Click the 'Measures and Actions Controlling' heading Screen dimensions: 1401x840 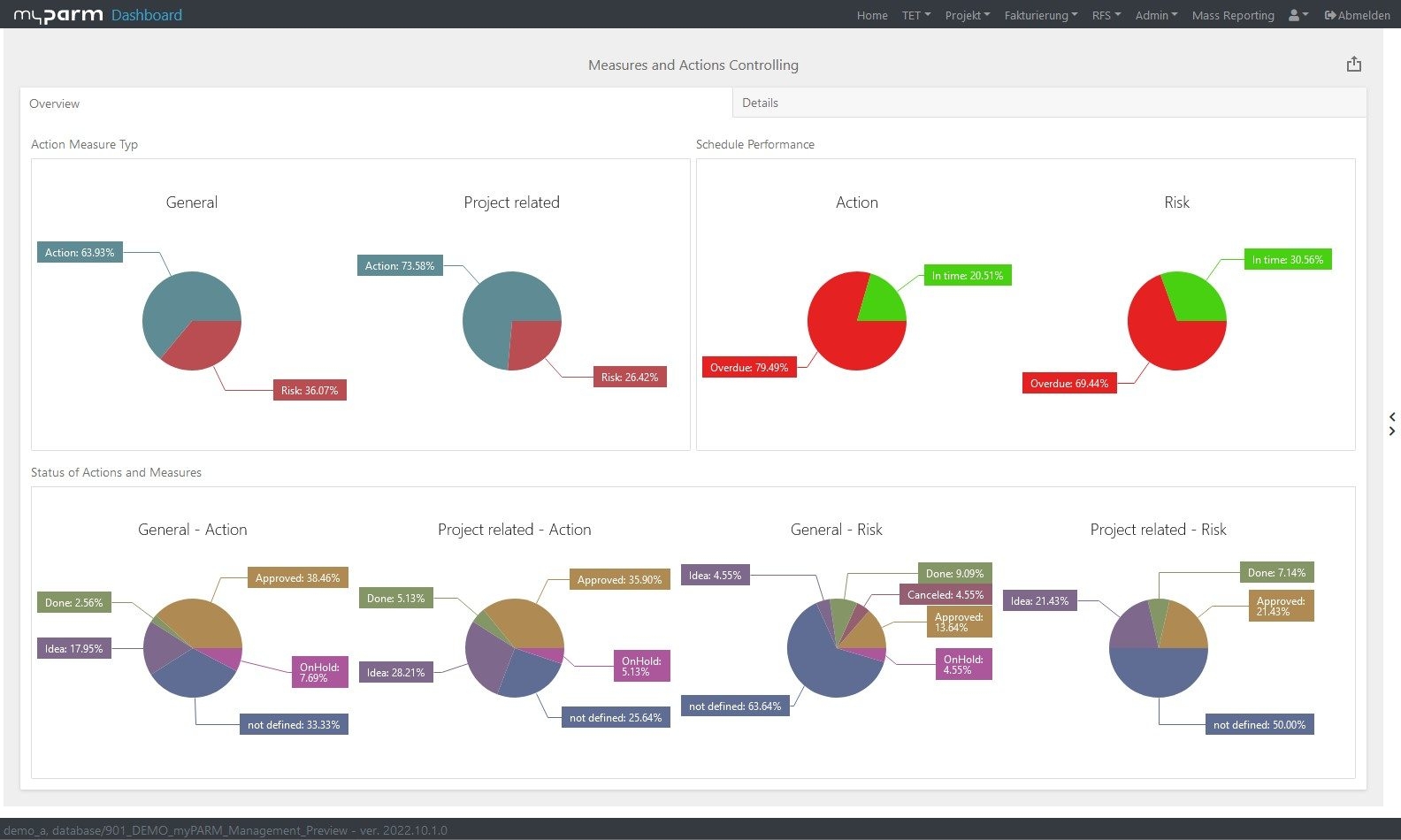point(693,65)
